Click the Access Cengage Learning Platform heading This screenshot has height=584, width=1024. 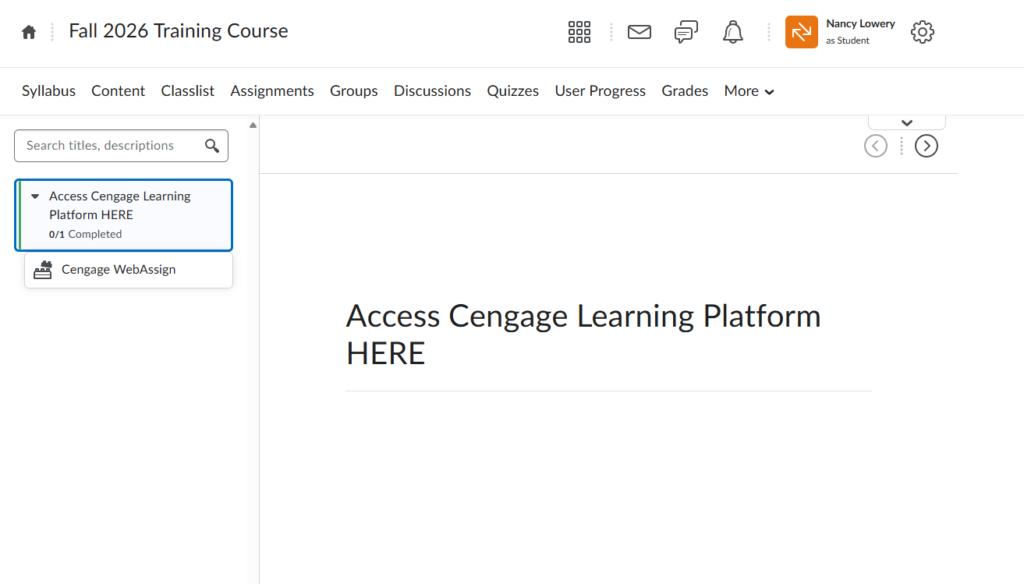pos(583,334)
